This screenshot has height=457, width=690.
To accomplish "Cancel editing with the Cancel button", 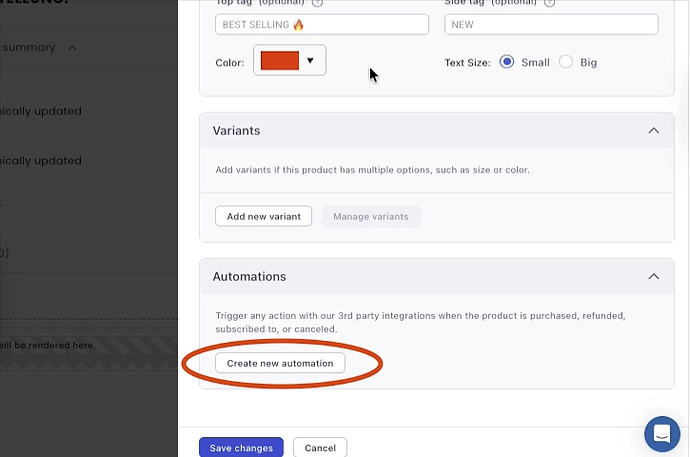I will pos(320,448).
